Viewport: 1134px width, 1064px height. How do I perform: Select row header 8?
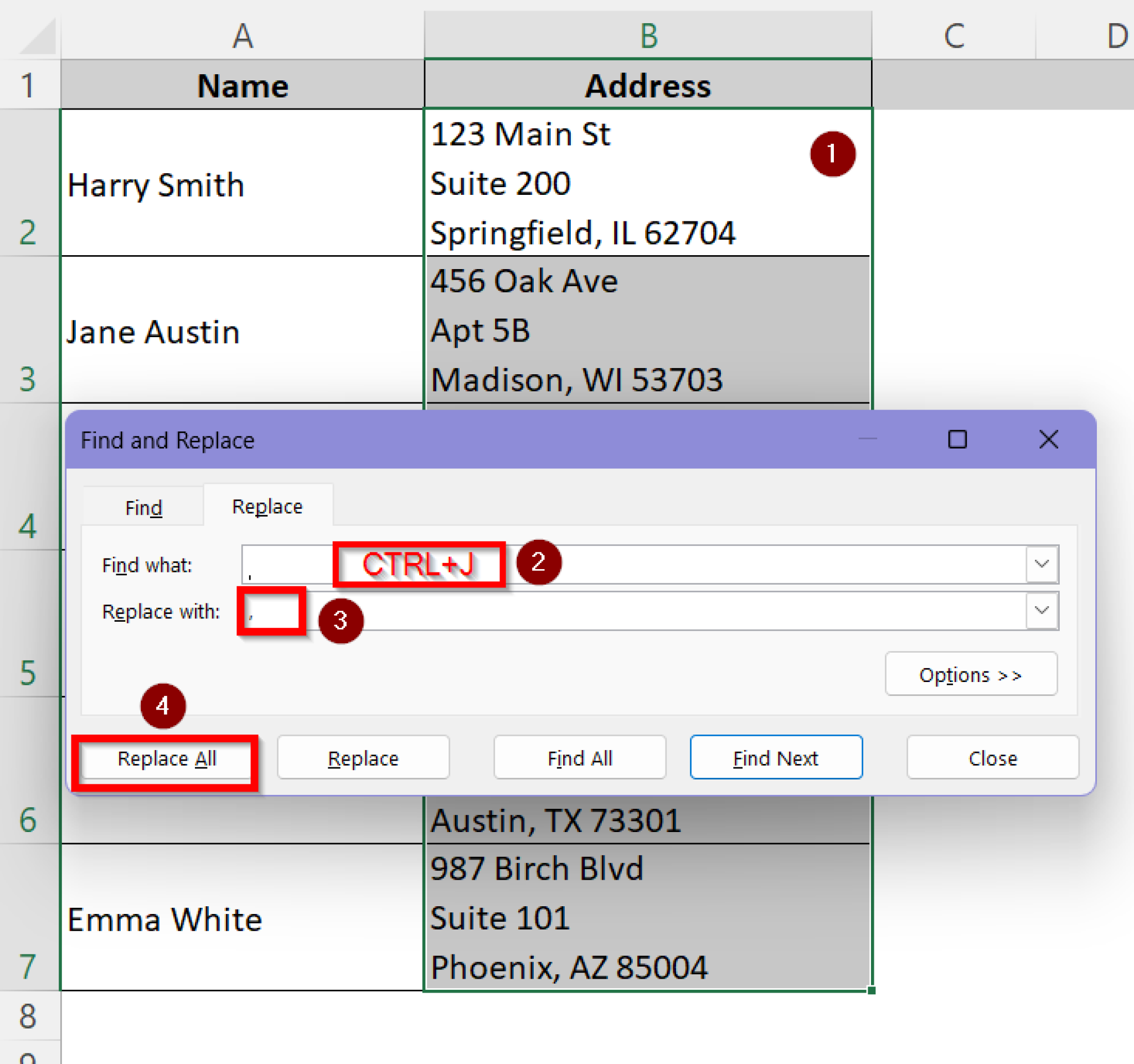pyautogui.click(x=29, y=1017)
